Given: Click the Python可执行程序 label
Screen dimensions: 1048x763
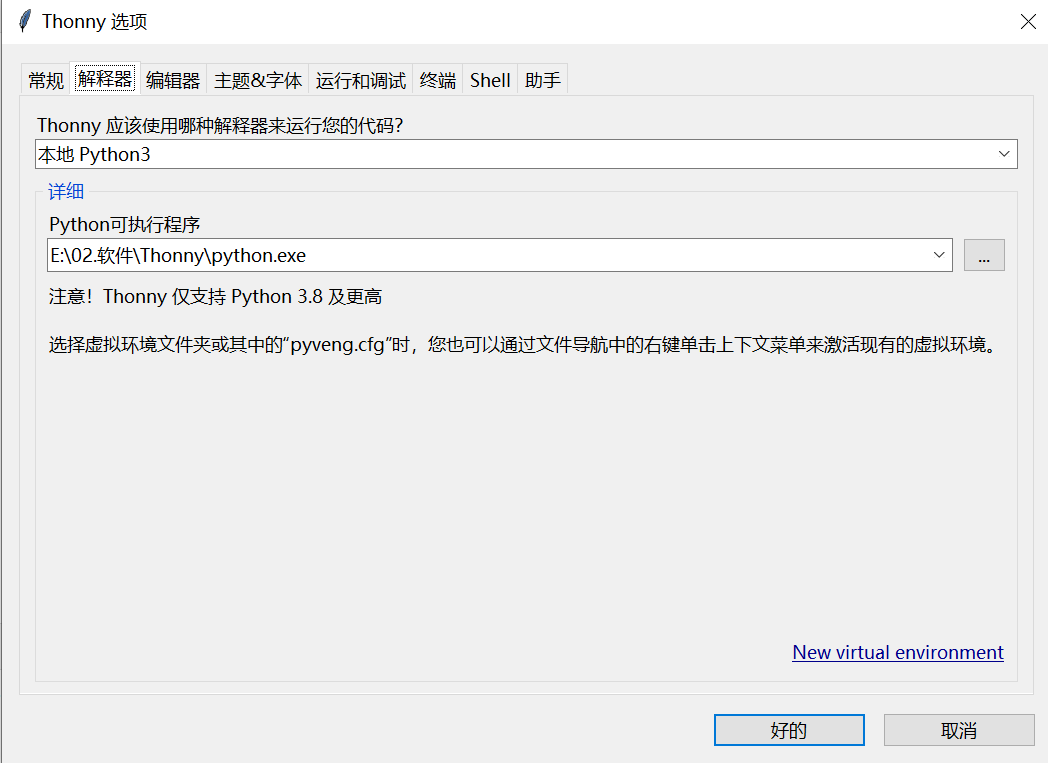Looking at the screenshot, I should point(125,224).
